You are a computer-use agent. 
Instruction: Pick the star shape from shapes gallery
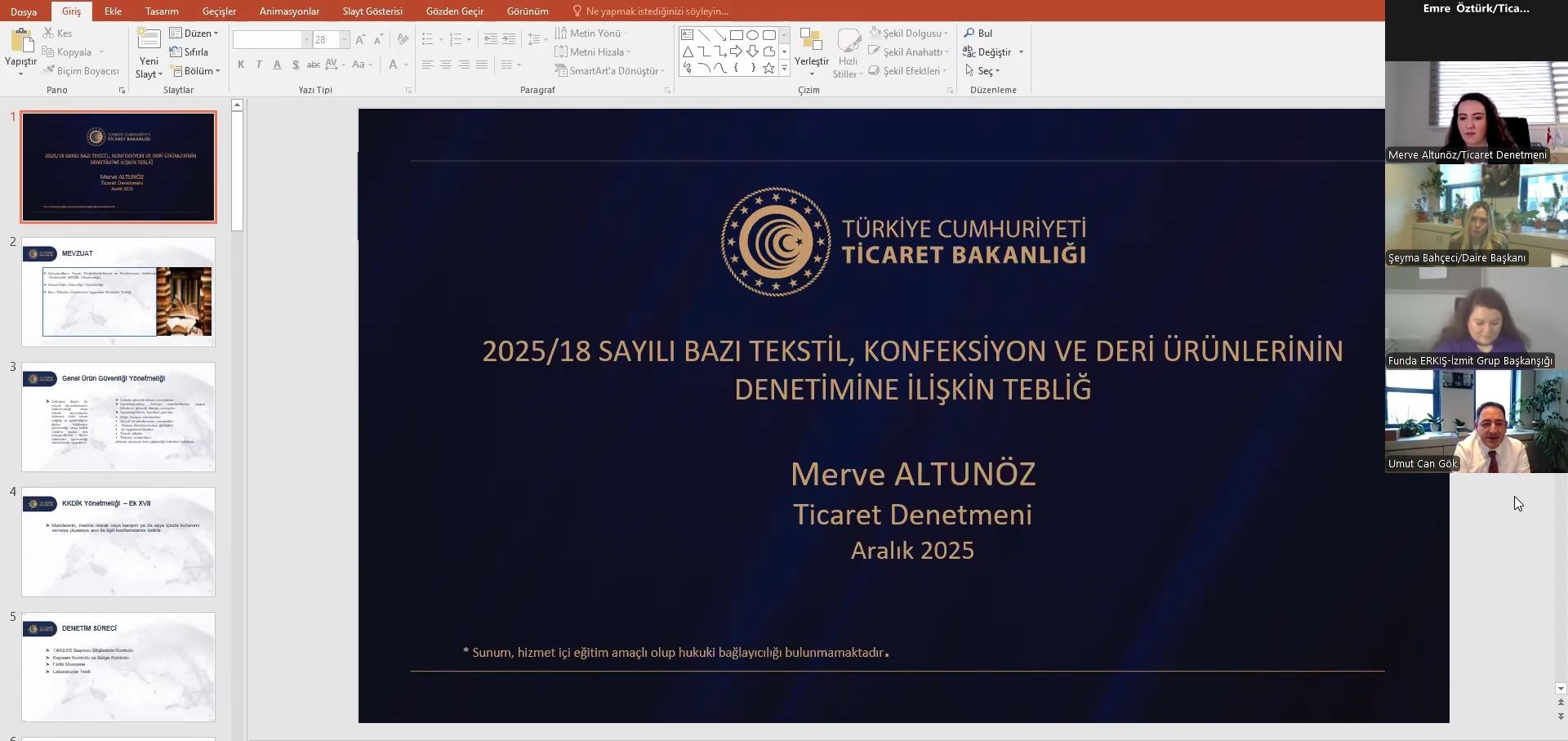point(768,69)
